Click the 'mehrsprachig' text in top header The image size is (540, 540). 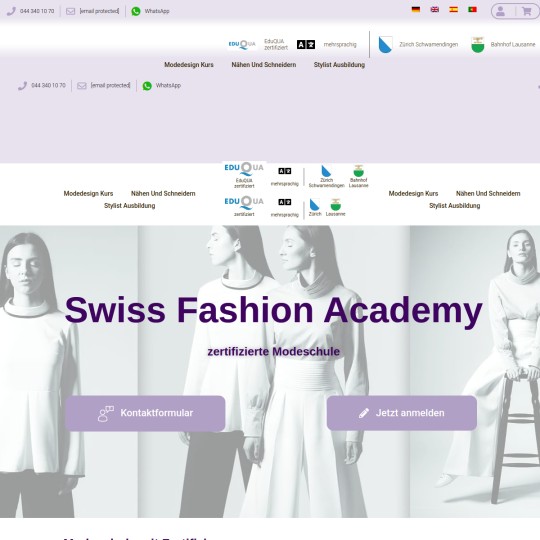[340, 45]
